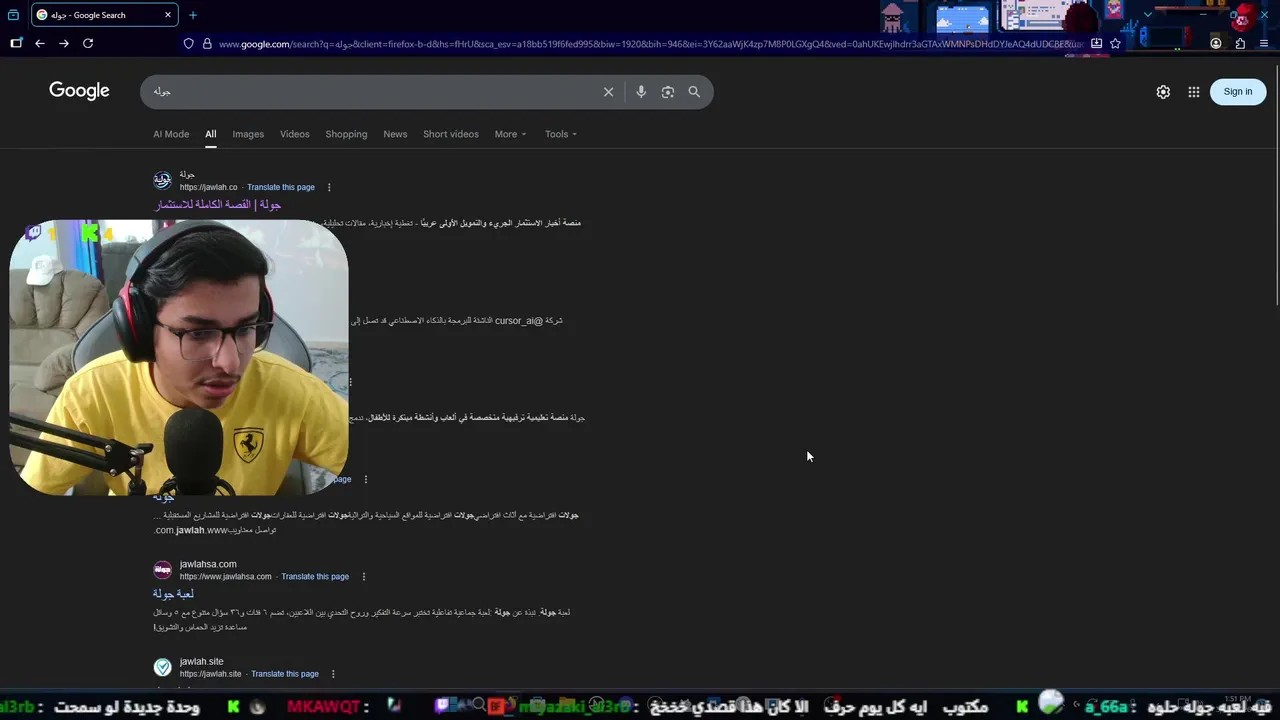Open a new browser tab

(x=193, y=15)
